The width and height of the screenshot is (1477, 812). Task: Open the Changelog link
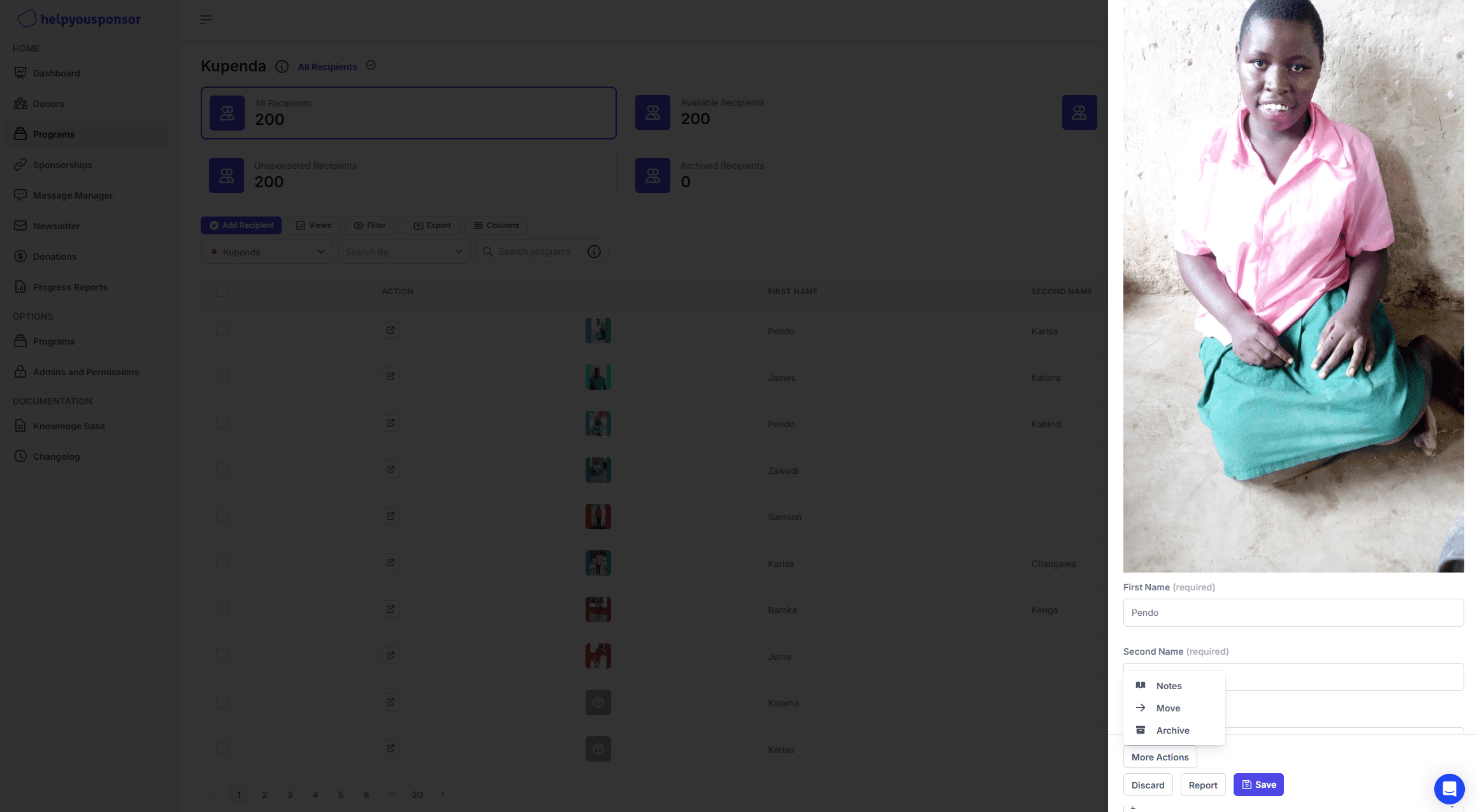87,457
